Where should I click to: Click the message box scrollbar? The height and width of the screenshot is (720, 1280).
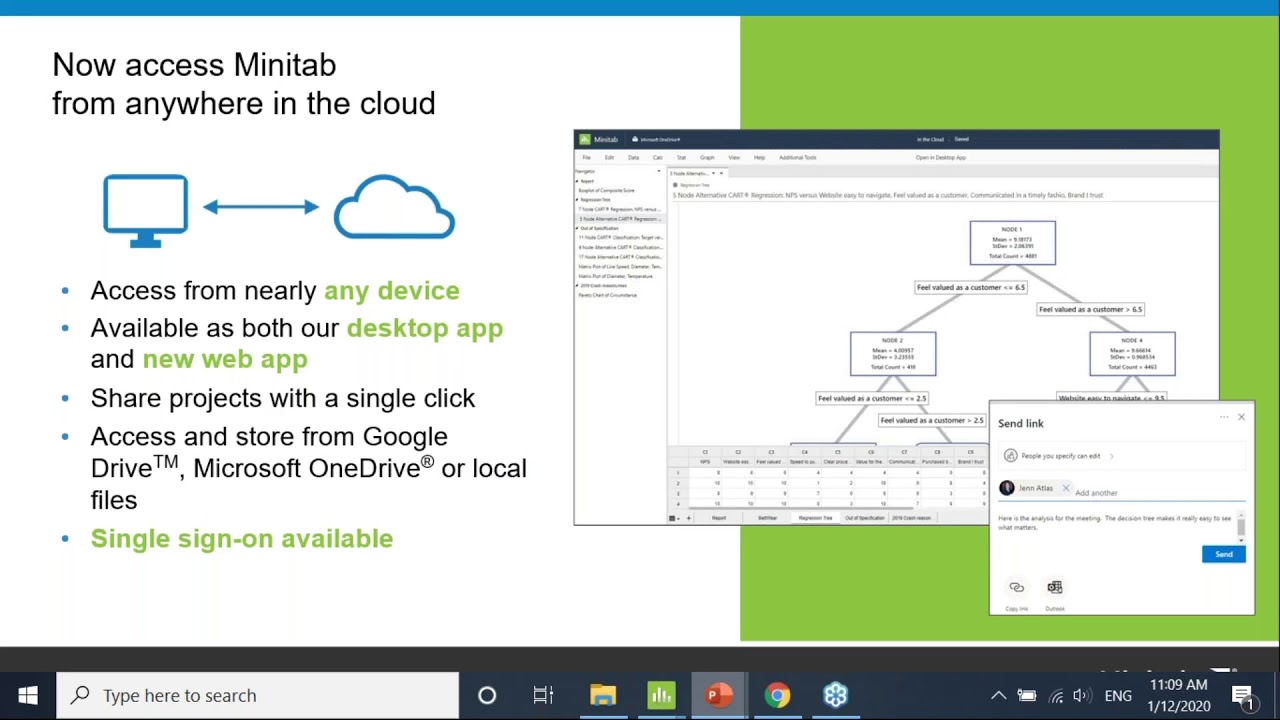[x=1241, y=526]
